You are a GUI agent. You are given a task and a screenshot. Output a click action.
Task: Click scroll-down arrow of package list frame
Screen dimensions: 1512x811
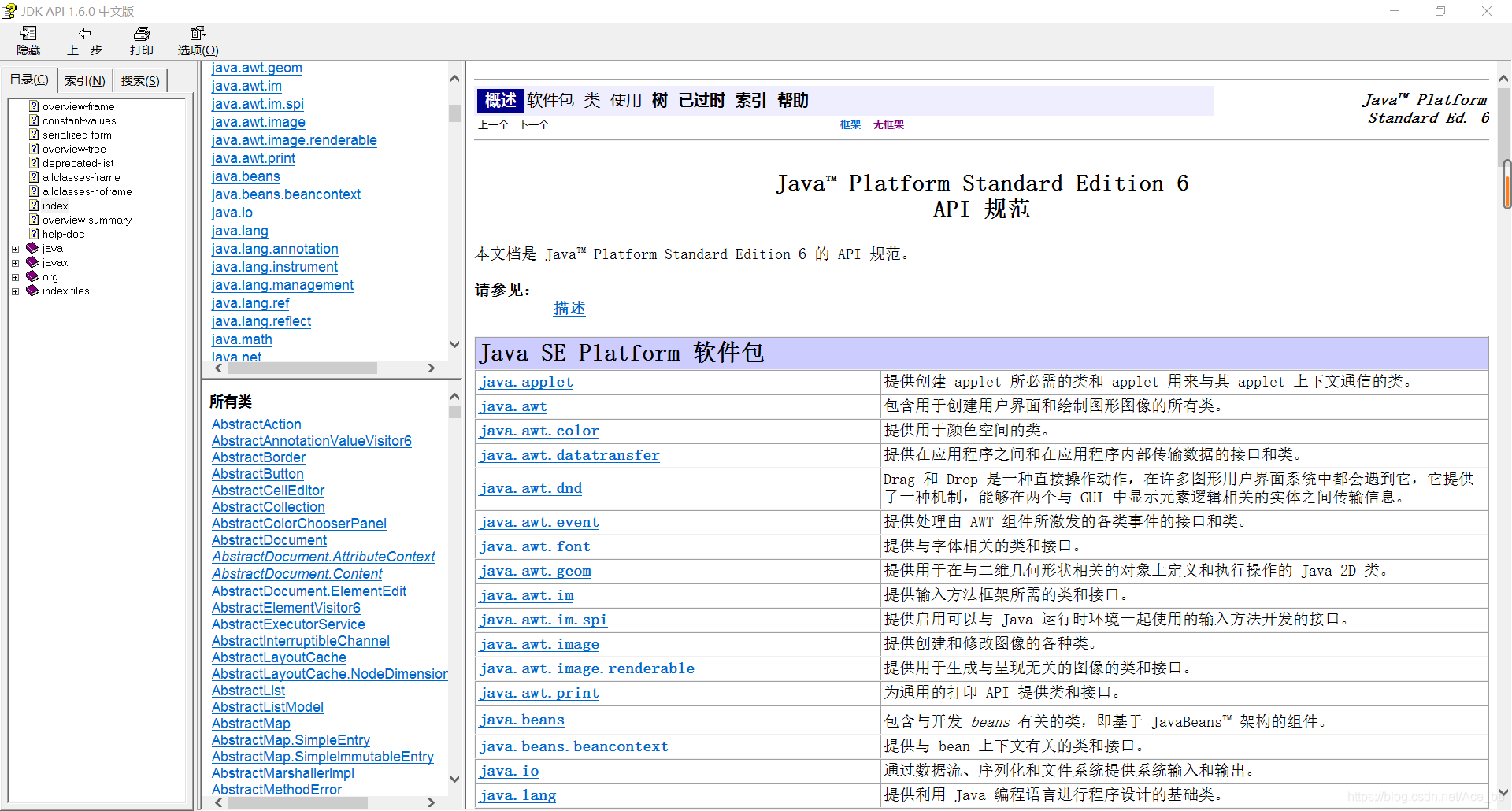pyautogui.click(x=454, y=344)
